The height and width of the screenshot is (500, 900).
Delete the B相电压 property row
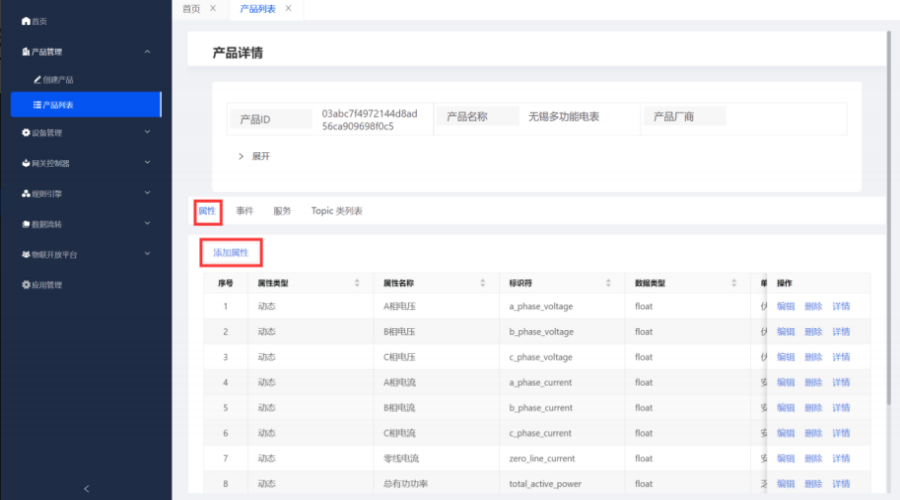pos(813,332)
